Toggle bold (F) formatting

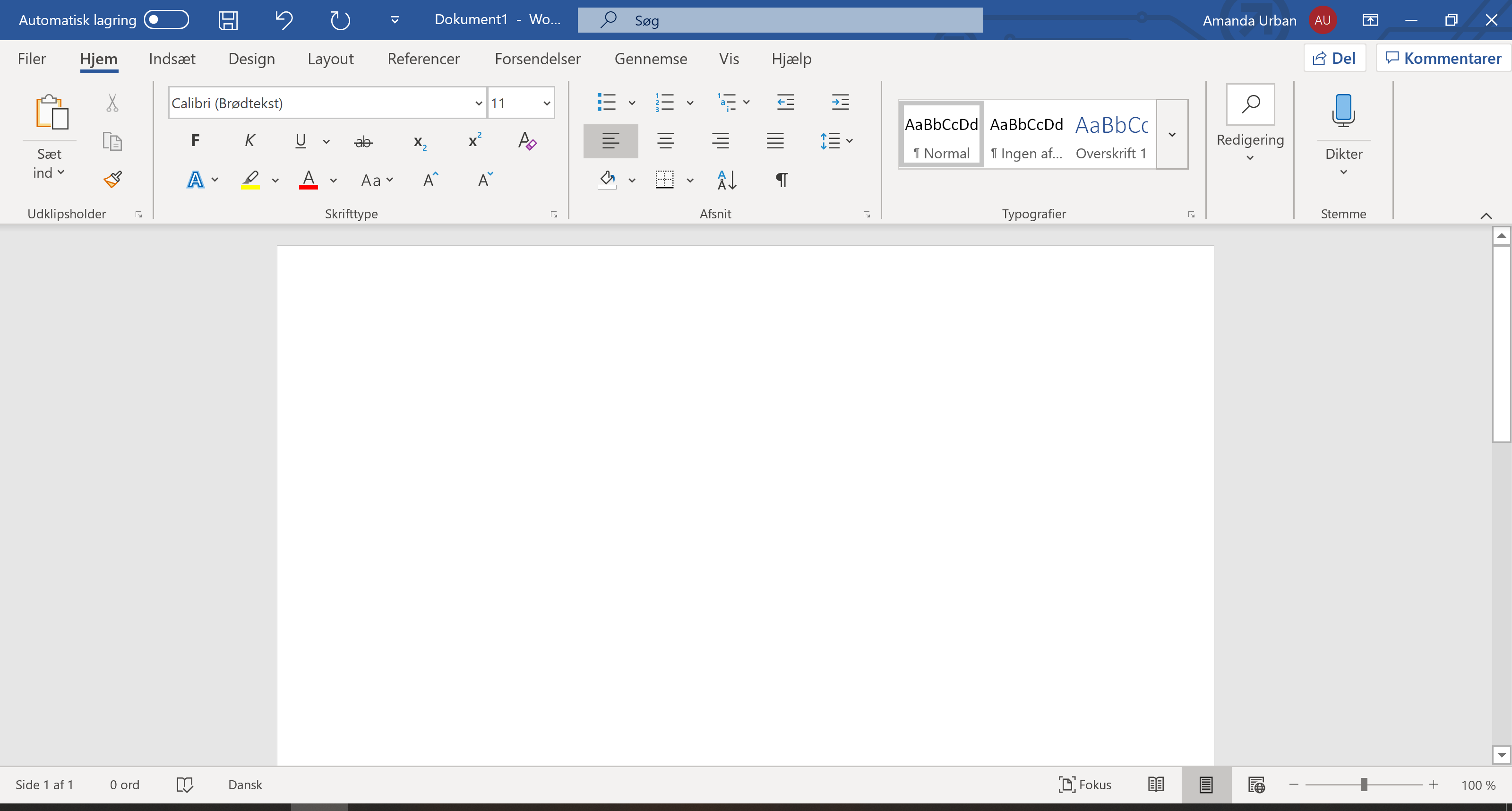195,141
